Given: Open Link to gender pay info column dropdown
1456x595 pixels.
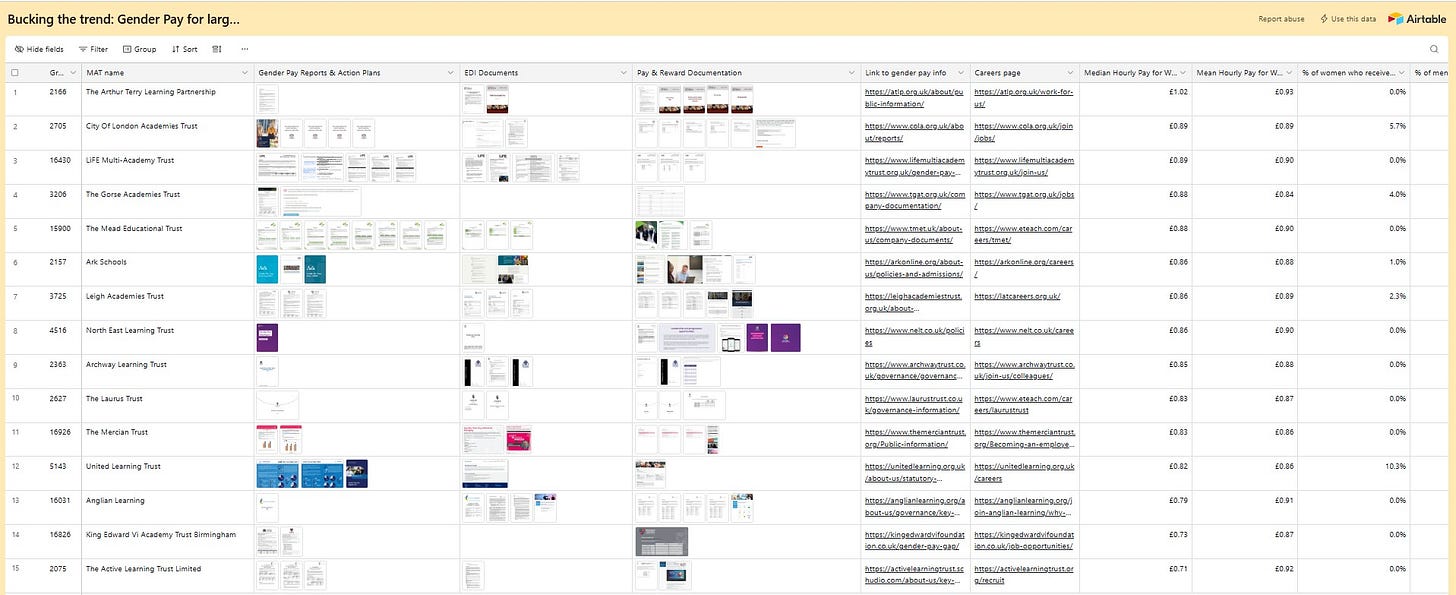Looking at the screenshot, I should coord(962,73).
